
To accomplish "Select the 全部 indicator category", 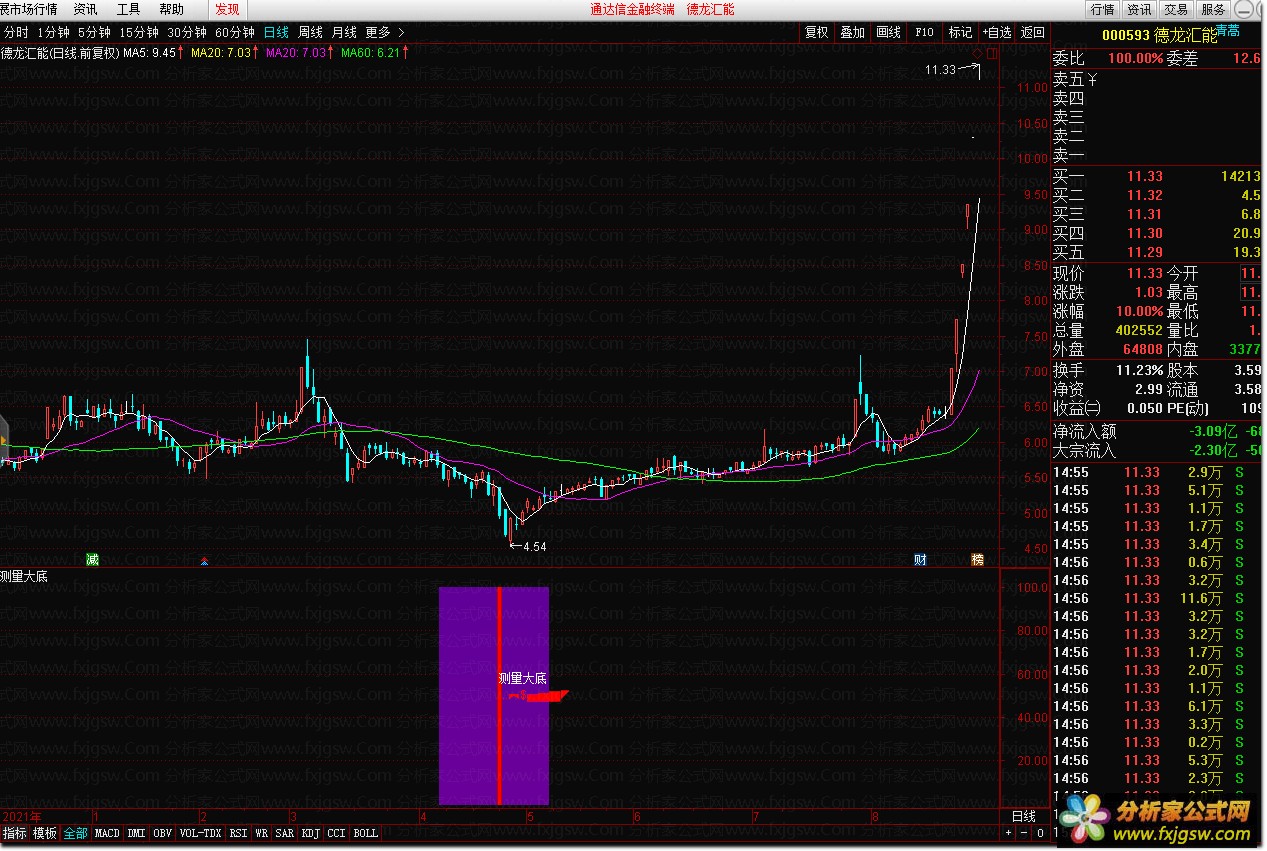I will pyautogui.click(x=75, y=833).
